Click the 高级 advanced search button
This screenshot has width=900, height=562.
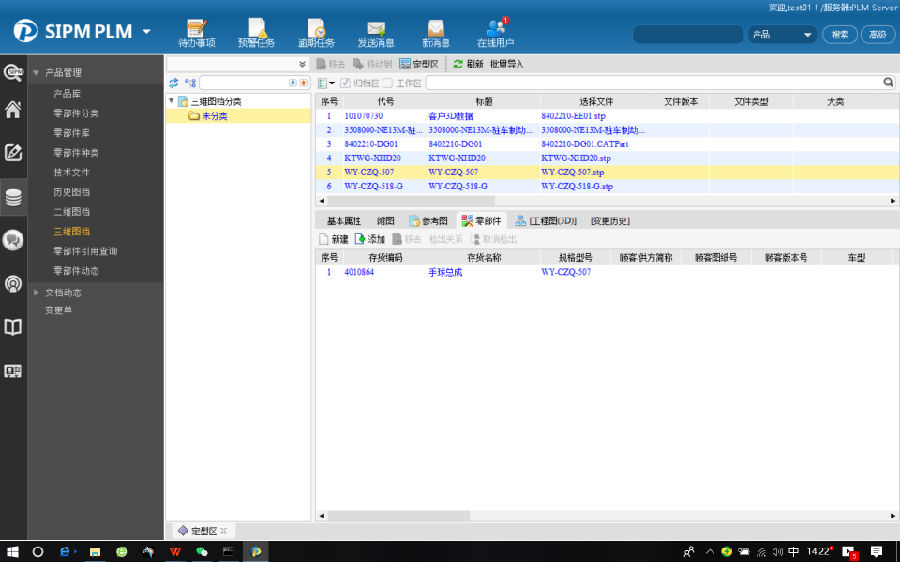pos(877,34)
